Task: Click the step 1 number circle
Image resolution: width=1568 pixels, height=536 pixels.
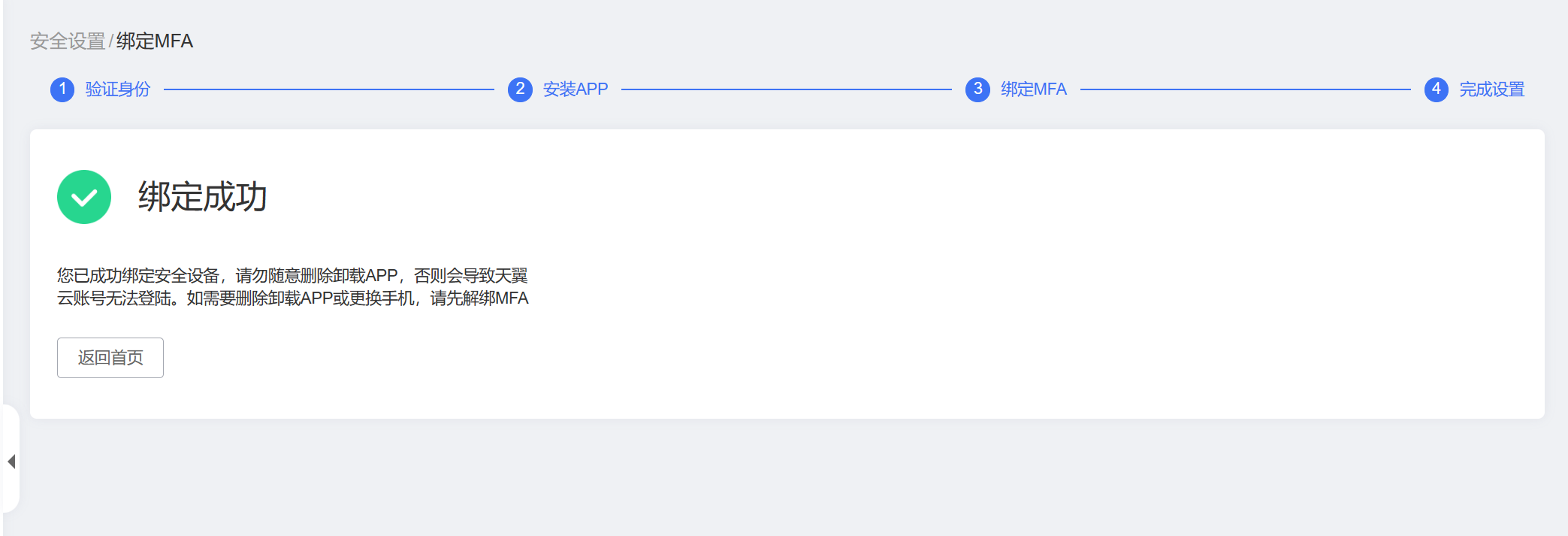Action: 62,89
